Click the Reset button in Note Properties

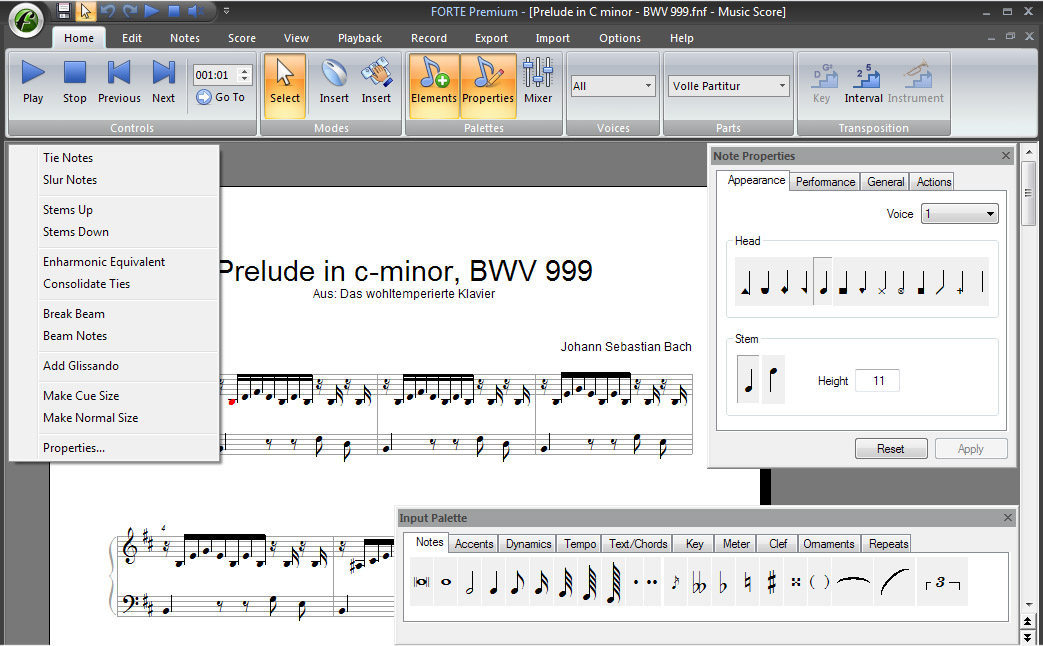pyautogui.click(x=891, y=448)
